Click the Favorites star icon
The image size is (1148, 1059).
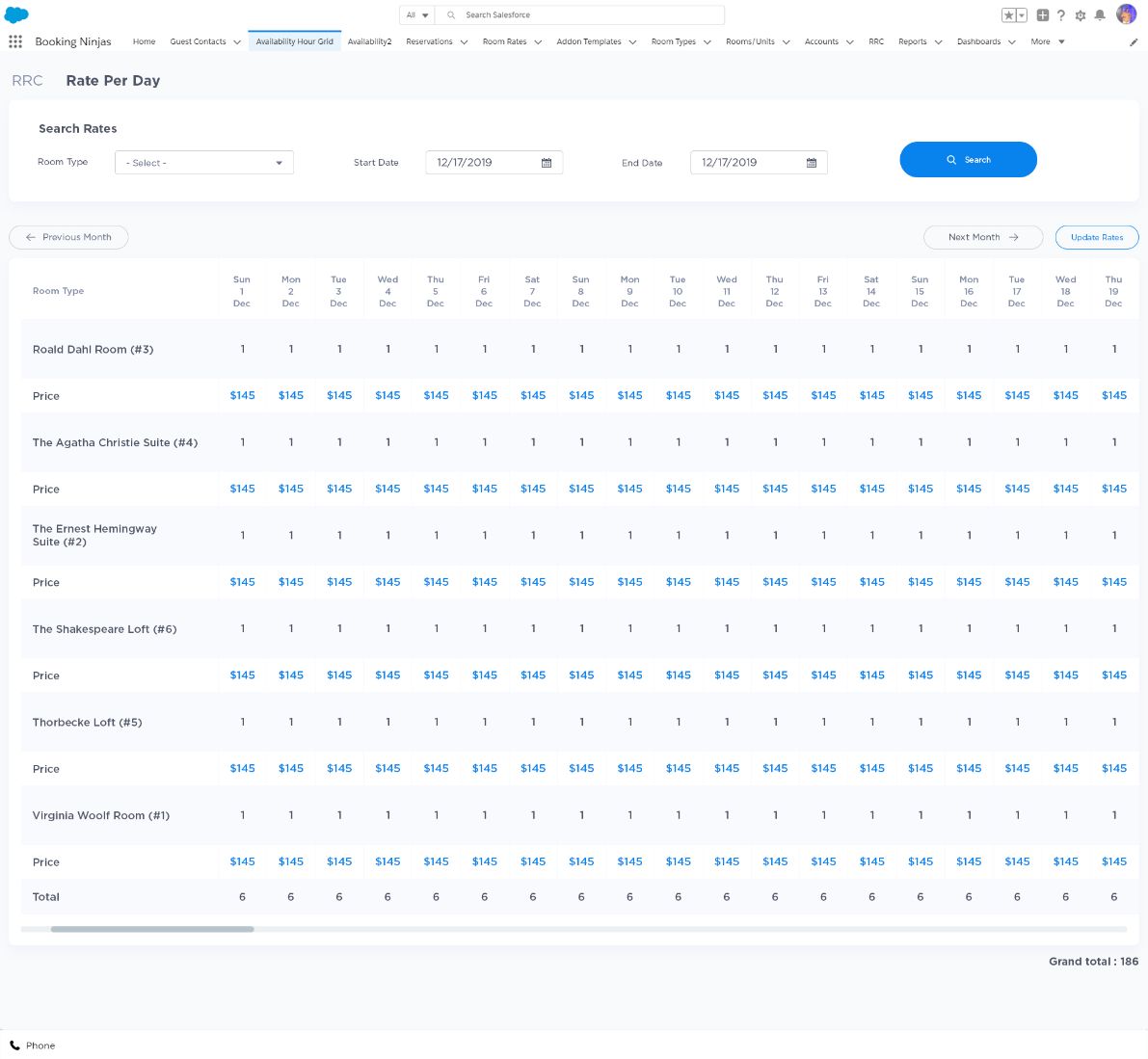pos(1009,15)
